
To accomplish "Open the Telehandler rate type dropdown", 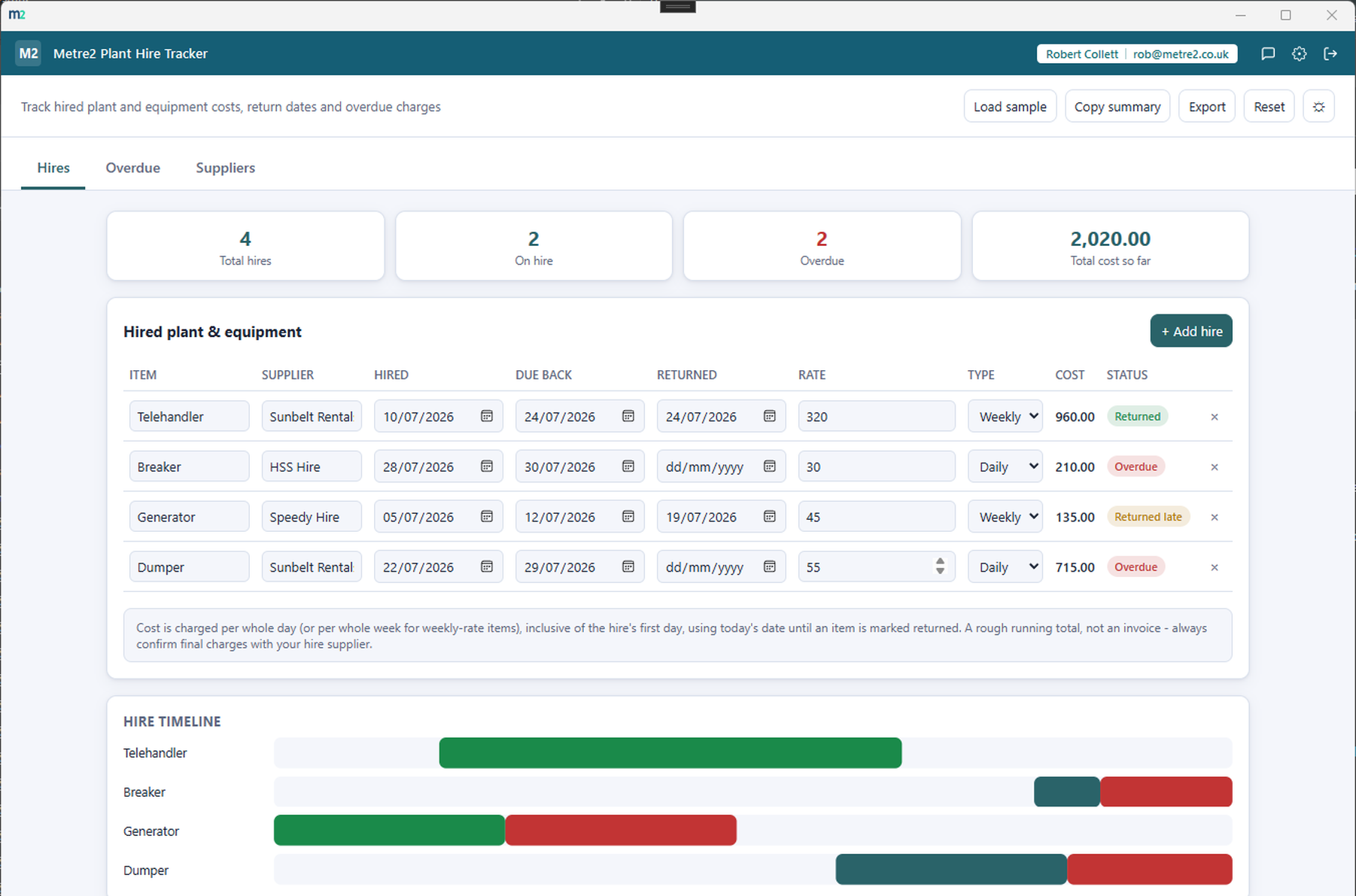I will coord(1005,416).
